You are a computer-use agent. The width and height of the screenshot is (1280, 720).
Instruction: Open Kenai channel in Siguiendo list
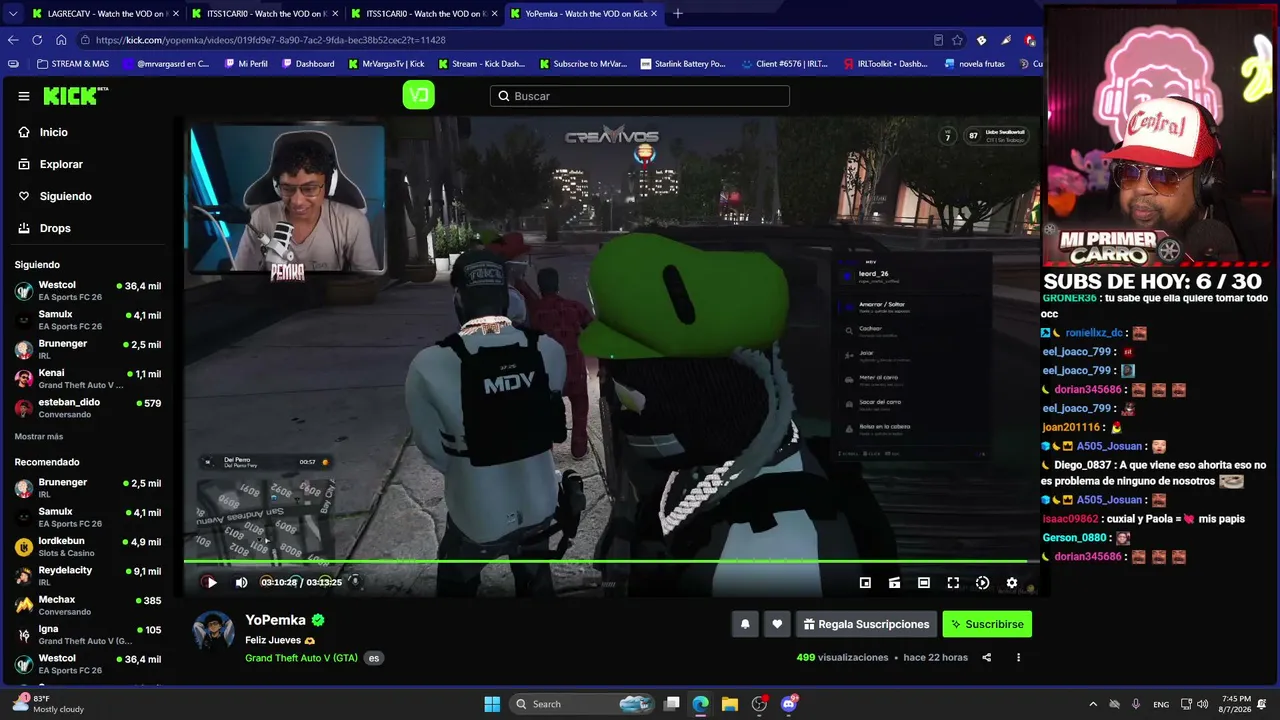(88, 379)
